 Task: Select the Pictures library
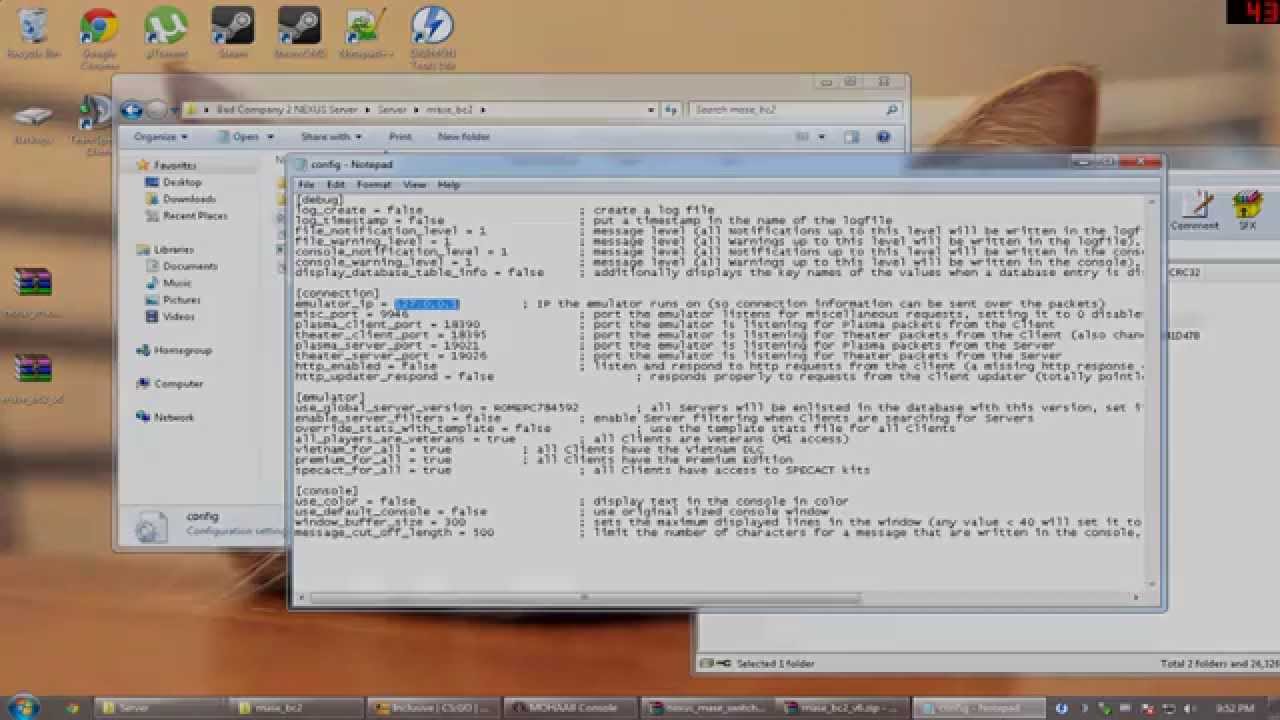click(182, 300)
